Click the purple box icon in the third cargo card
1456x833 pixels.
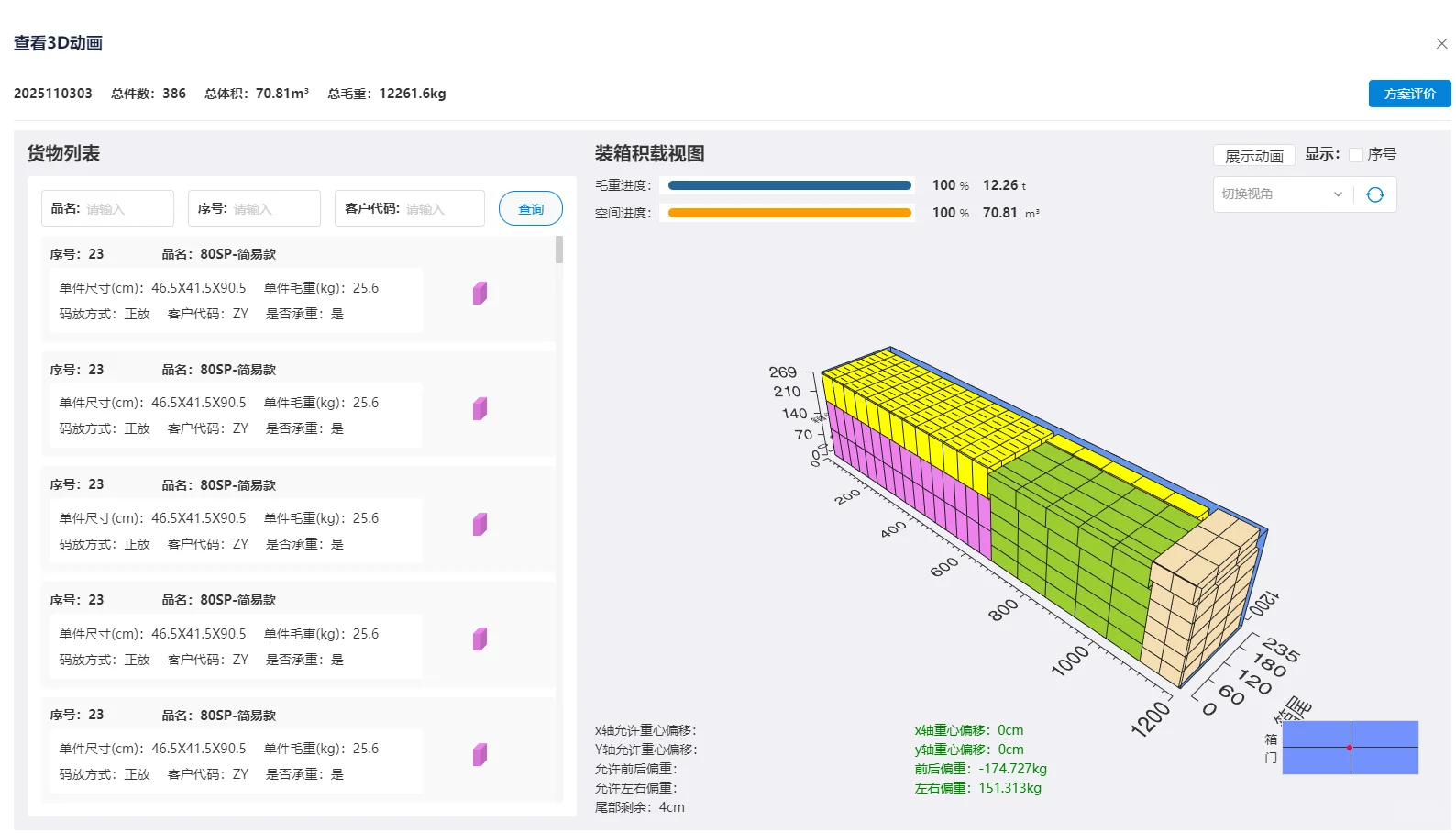tap(480, 524)
